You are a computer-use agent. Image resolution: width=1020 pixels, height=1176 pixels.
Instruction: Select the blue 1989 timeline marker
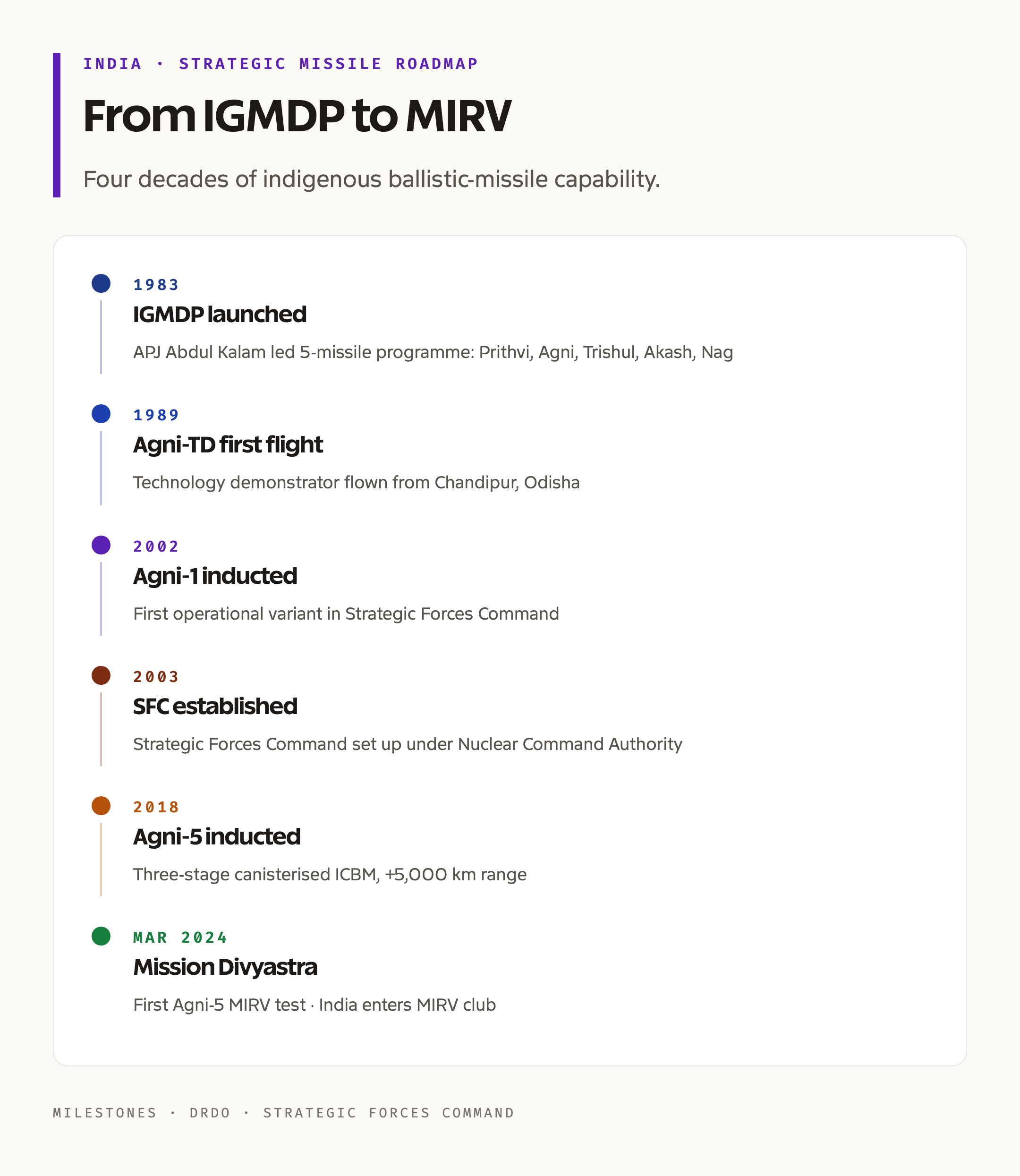[101, 414]
